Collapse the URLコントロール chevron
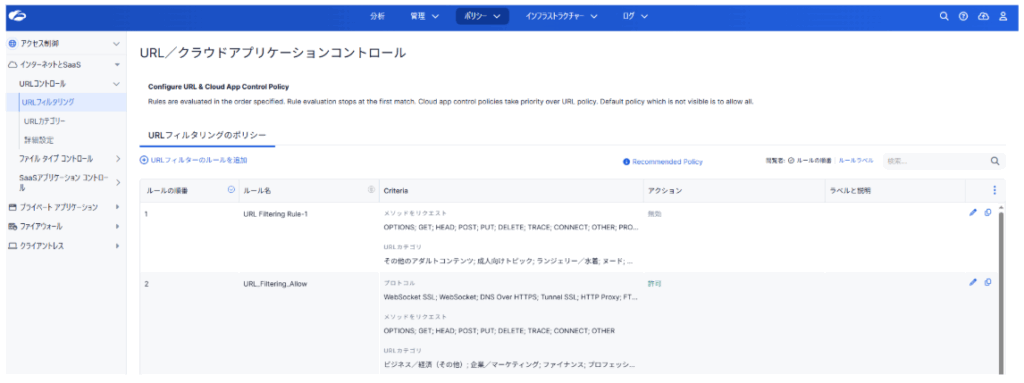Image resolution: width=1024 pixels, height=383 pixels. 116,84
